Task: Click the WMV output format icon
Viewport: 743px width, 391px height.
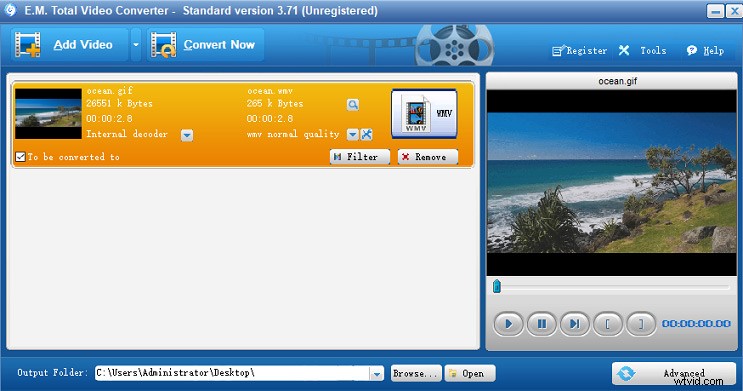Action: [x=424, y=114]
